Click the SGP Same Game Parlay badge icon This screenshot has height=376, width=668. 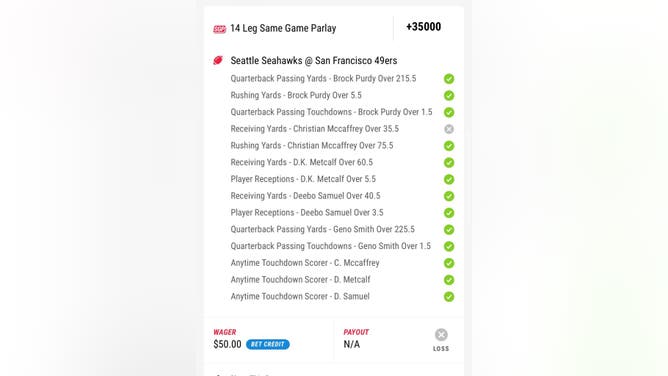pos(219,29)
